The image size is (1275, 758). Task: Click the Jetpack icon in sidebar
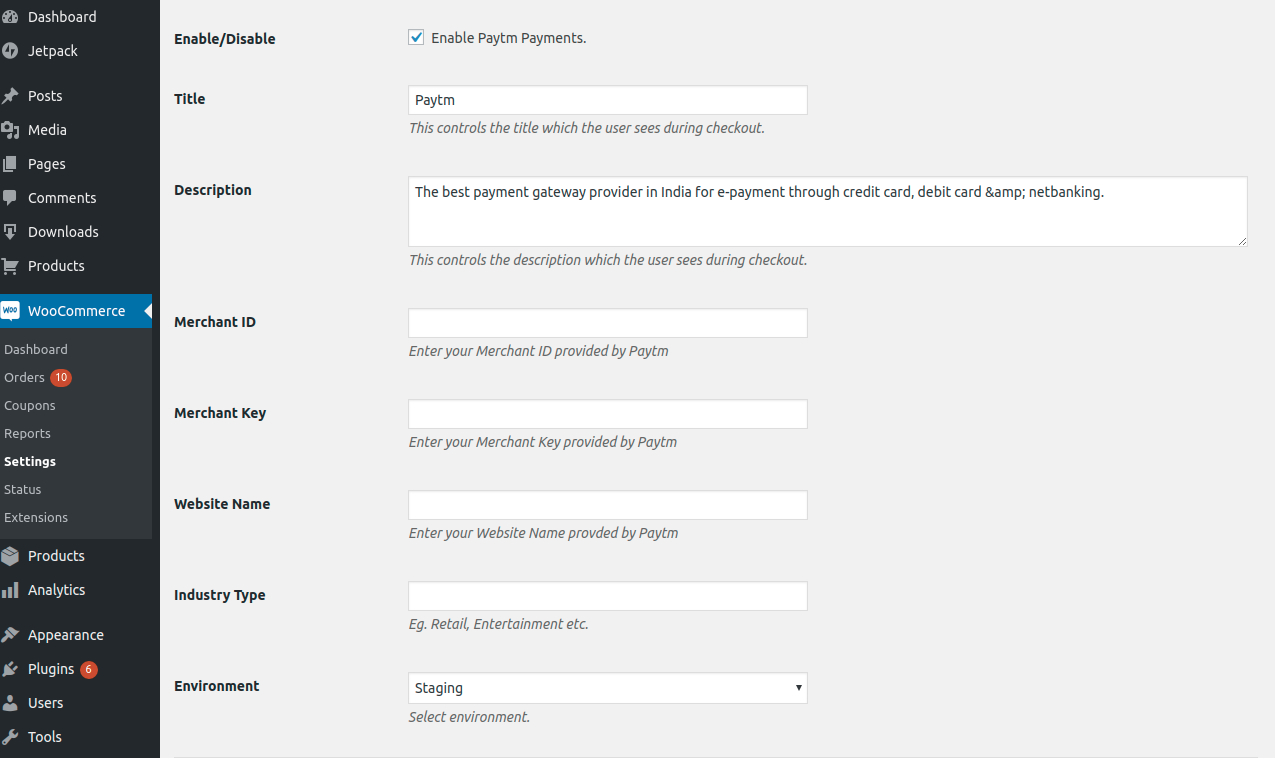click(10, 51)
